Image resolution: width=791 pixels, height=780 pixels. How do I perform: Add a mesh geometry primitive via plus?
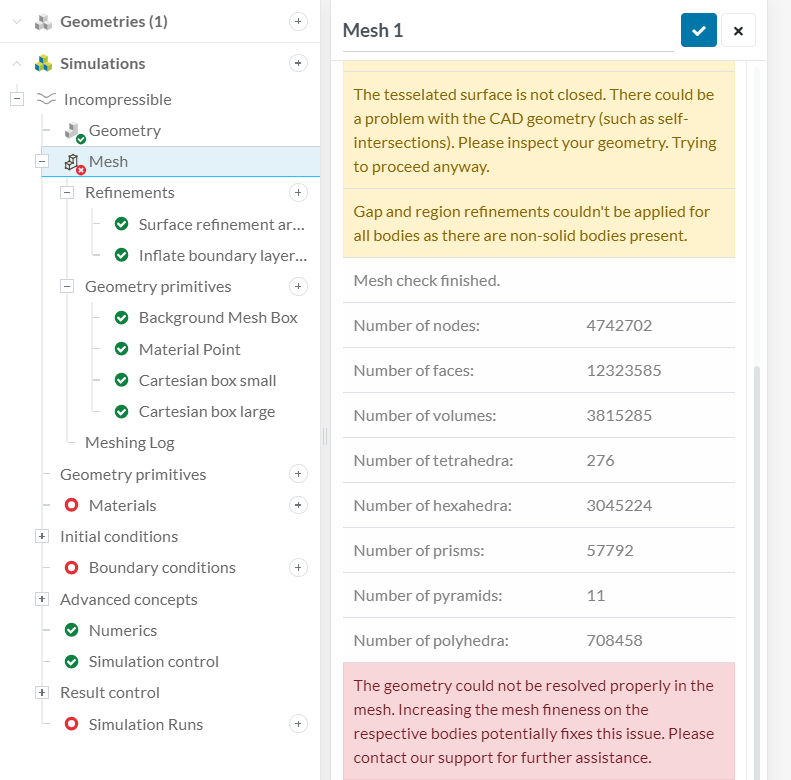pos(298,286)
